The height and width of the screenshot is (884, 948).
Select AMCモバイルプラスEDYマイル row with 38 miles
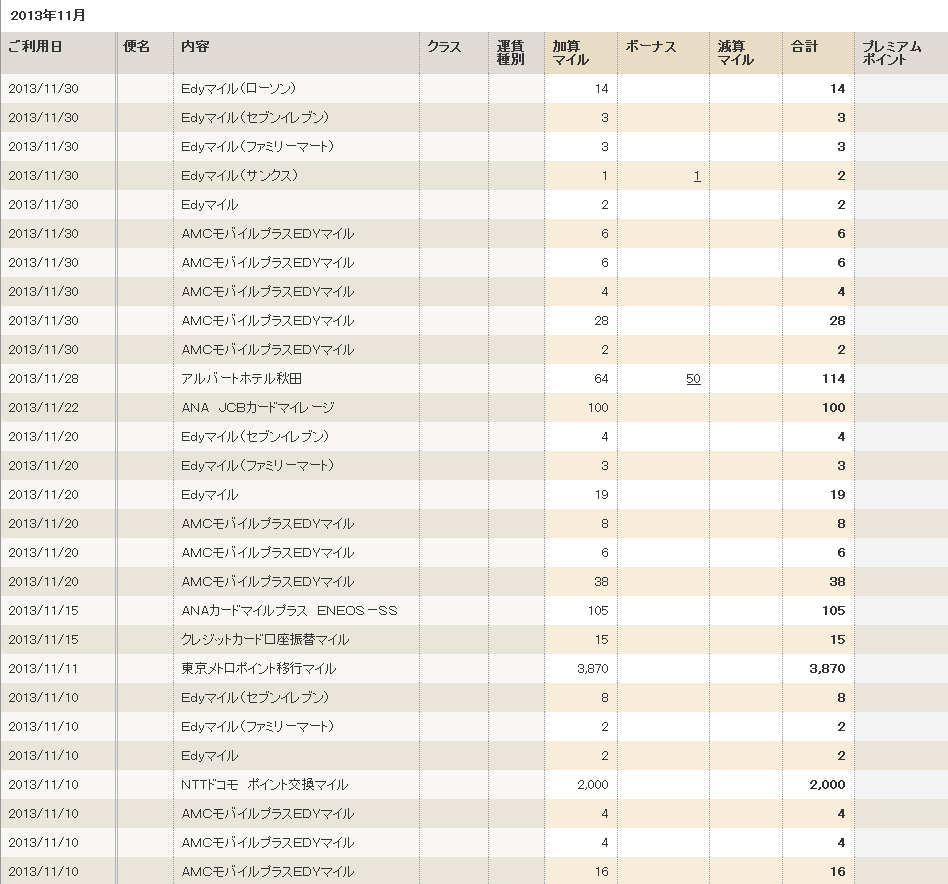[267, 582]
